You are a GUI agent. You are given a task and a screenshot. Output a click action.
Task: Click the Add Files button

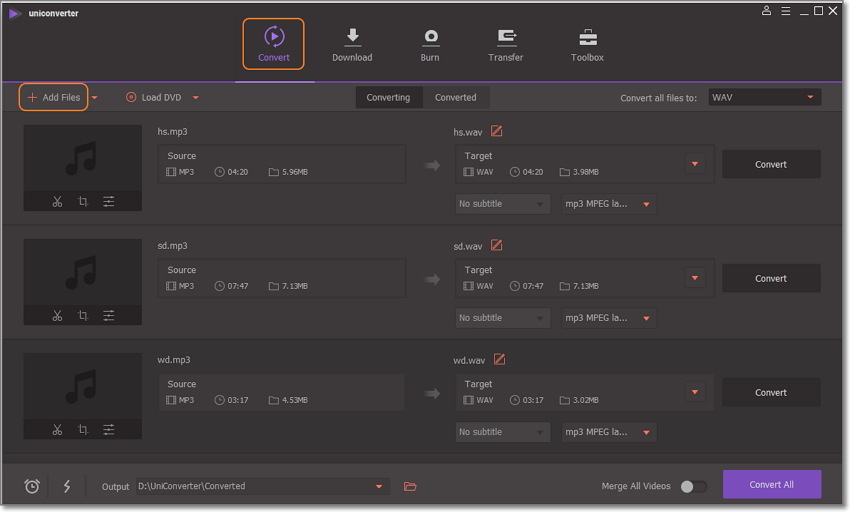[x=54, y=97]
